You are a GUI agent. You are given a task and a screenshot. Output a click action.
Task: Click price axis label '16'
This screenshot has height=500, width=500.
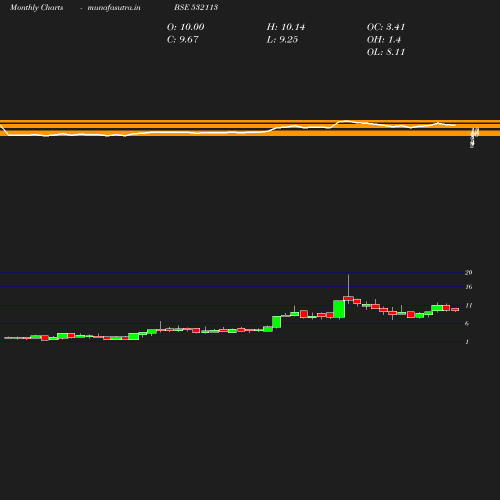point(468,287)
